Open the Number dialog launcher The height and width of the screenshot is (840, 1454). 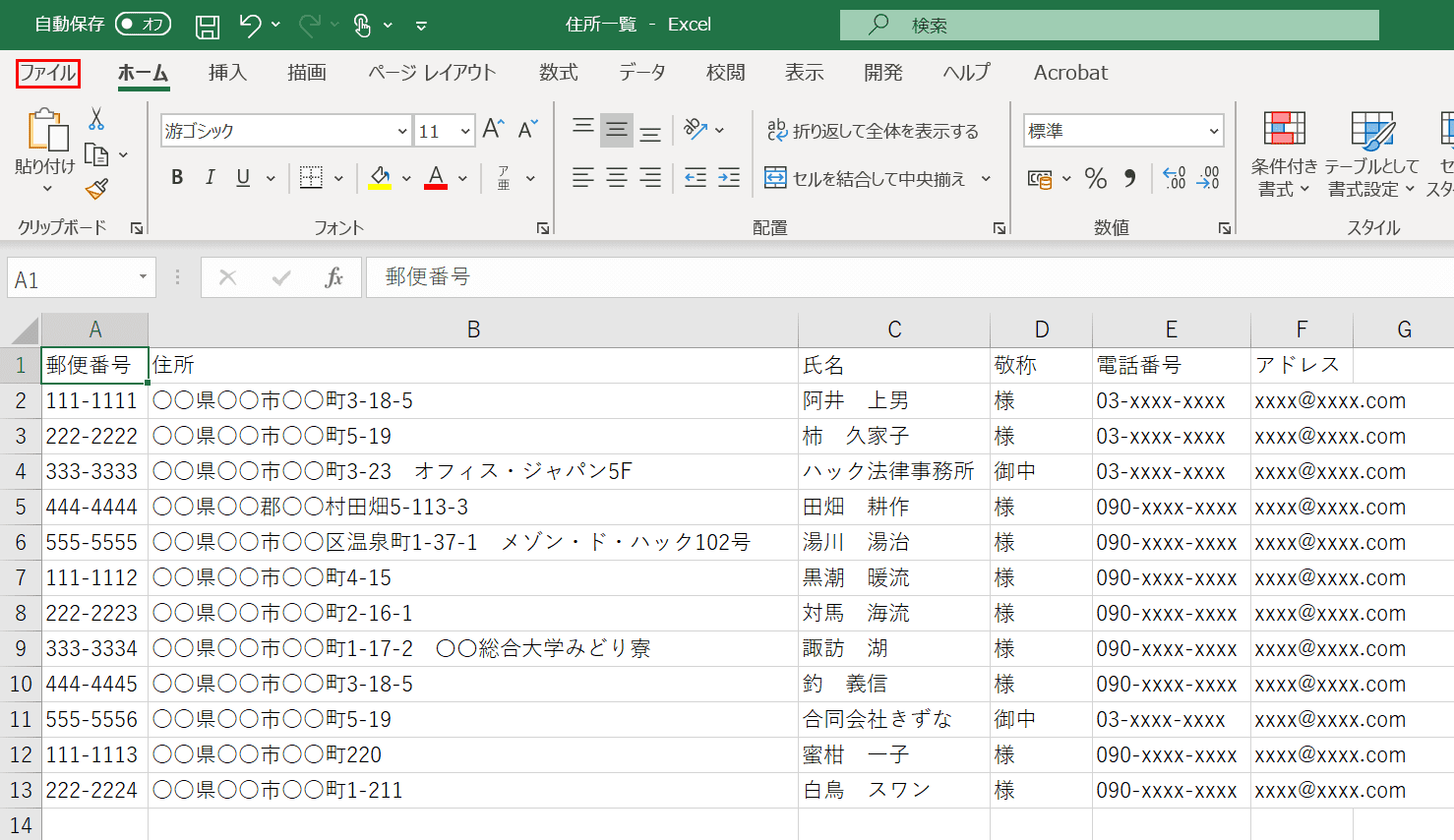point(1225,228)
